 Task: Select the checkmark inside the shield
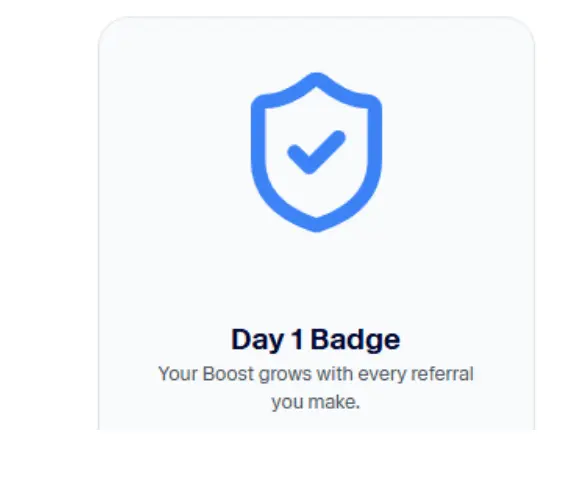tap(316, 152)
